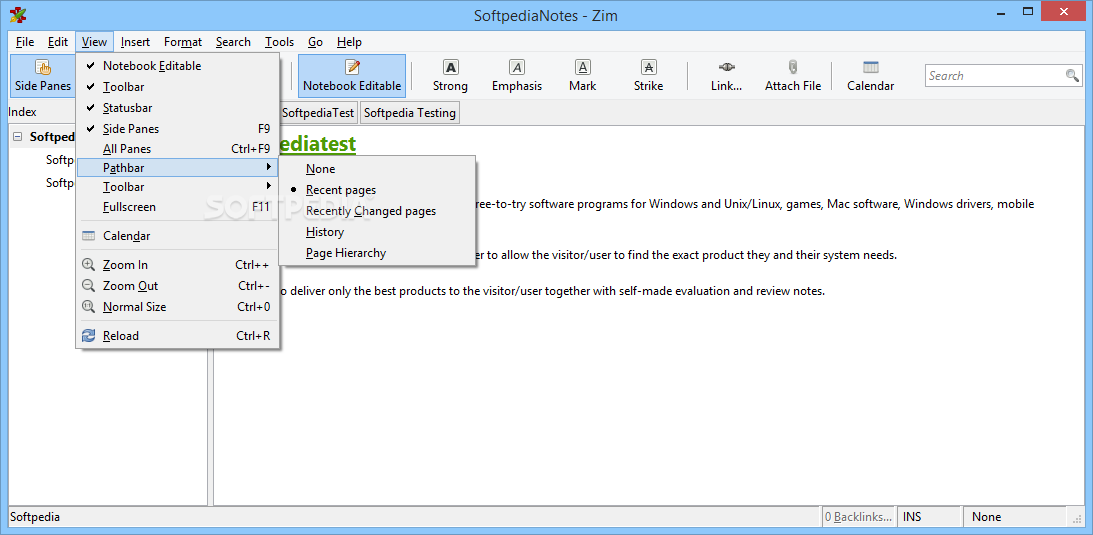
Task: Uncheck Notebook Editable in View menu
Action: pyautogui.click(x=176, y=66)
